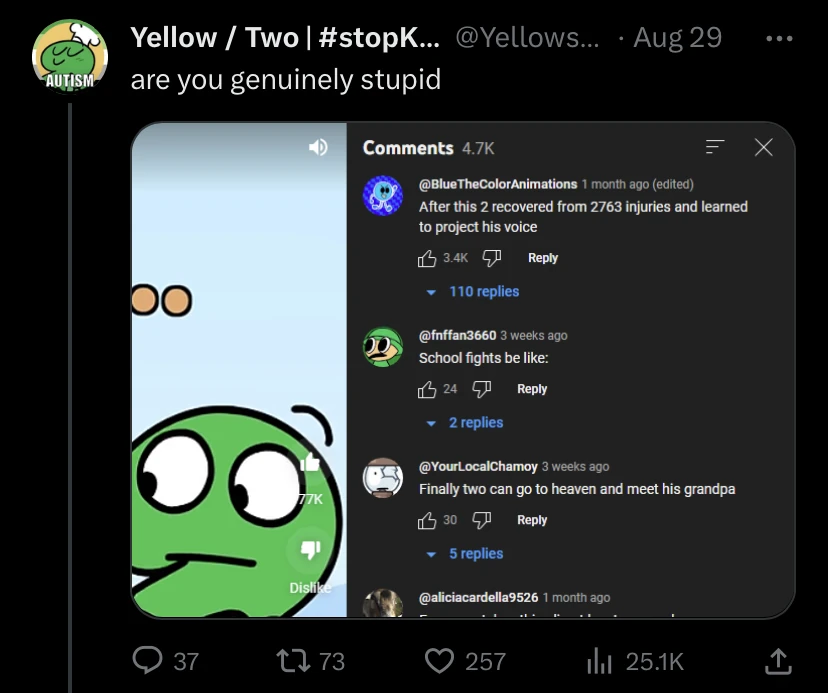Screen dimensions: 828x693
Task: Close the Comments panel
Action: click(763, 148)
